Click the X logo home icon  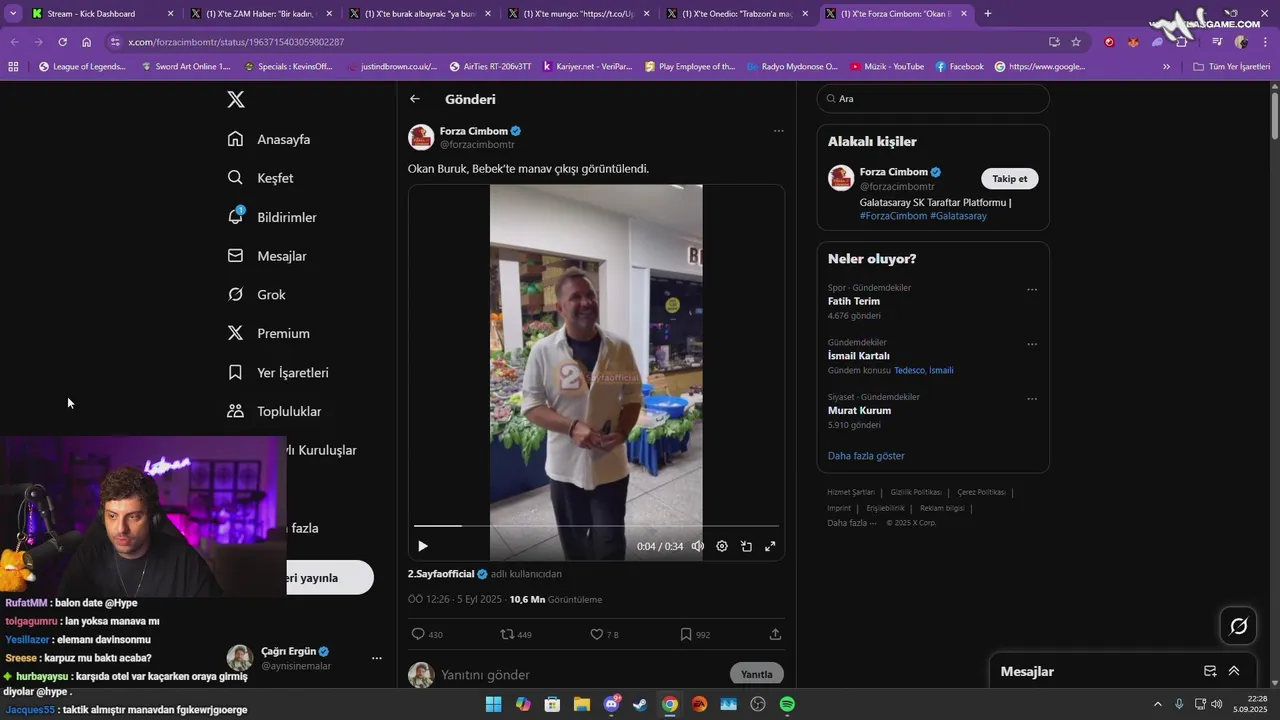[236, 99]
